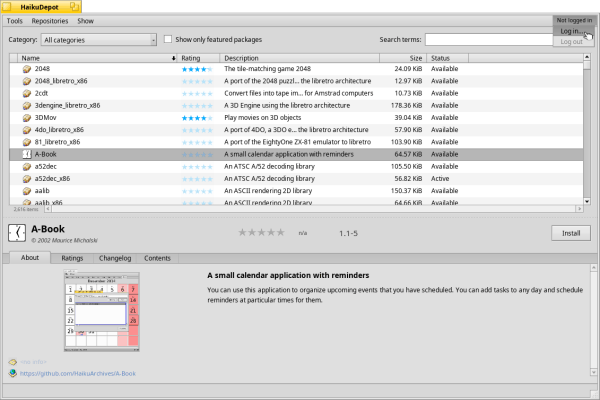This screenshot has width=600, height=400.
Task: Switch to the Changelog tab
Action: pyautogui.click(x=114, y=258)
